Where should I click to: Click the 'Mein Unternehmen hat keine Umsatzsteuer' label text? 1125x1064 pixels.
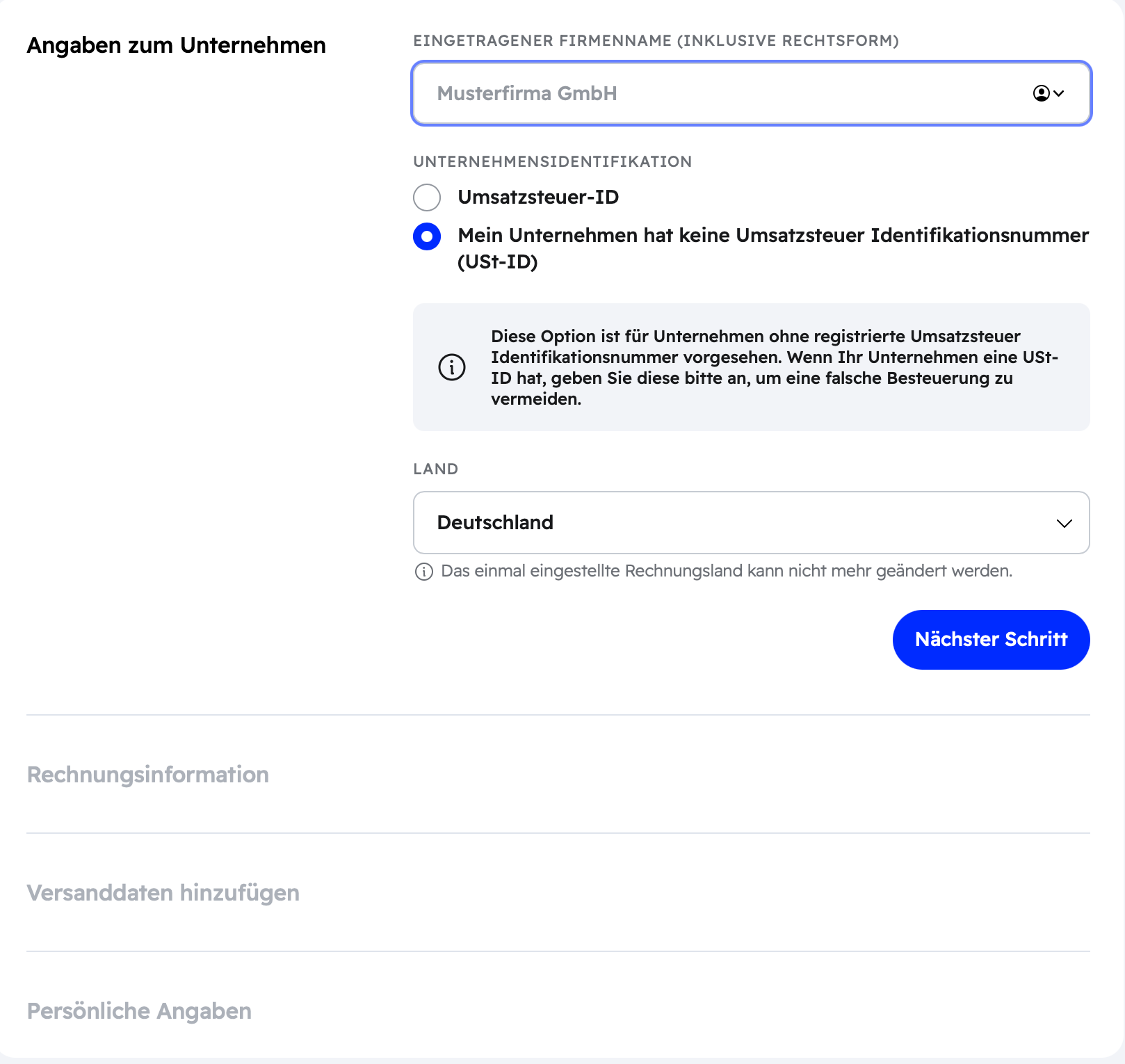(x=773, y=248)
